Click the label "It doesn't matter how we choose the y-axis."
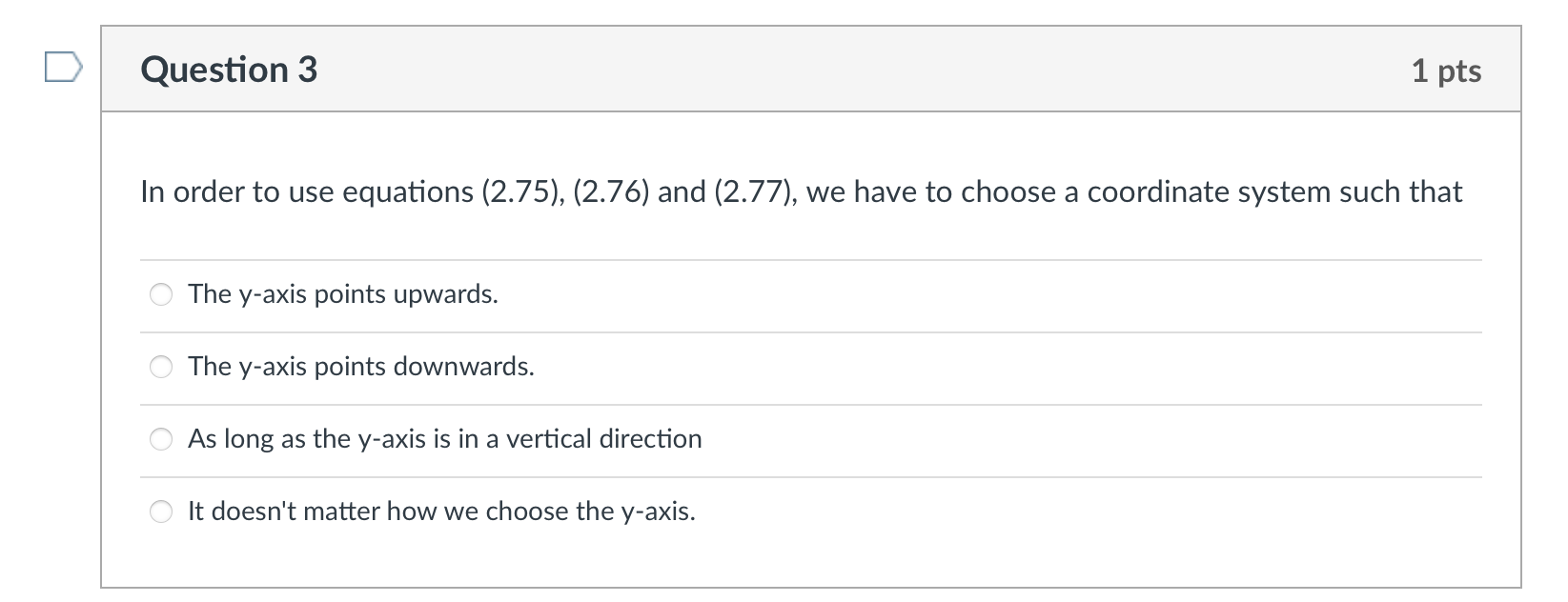 pos(441,512)
